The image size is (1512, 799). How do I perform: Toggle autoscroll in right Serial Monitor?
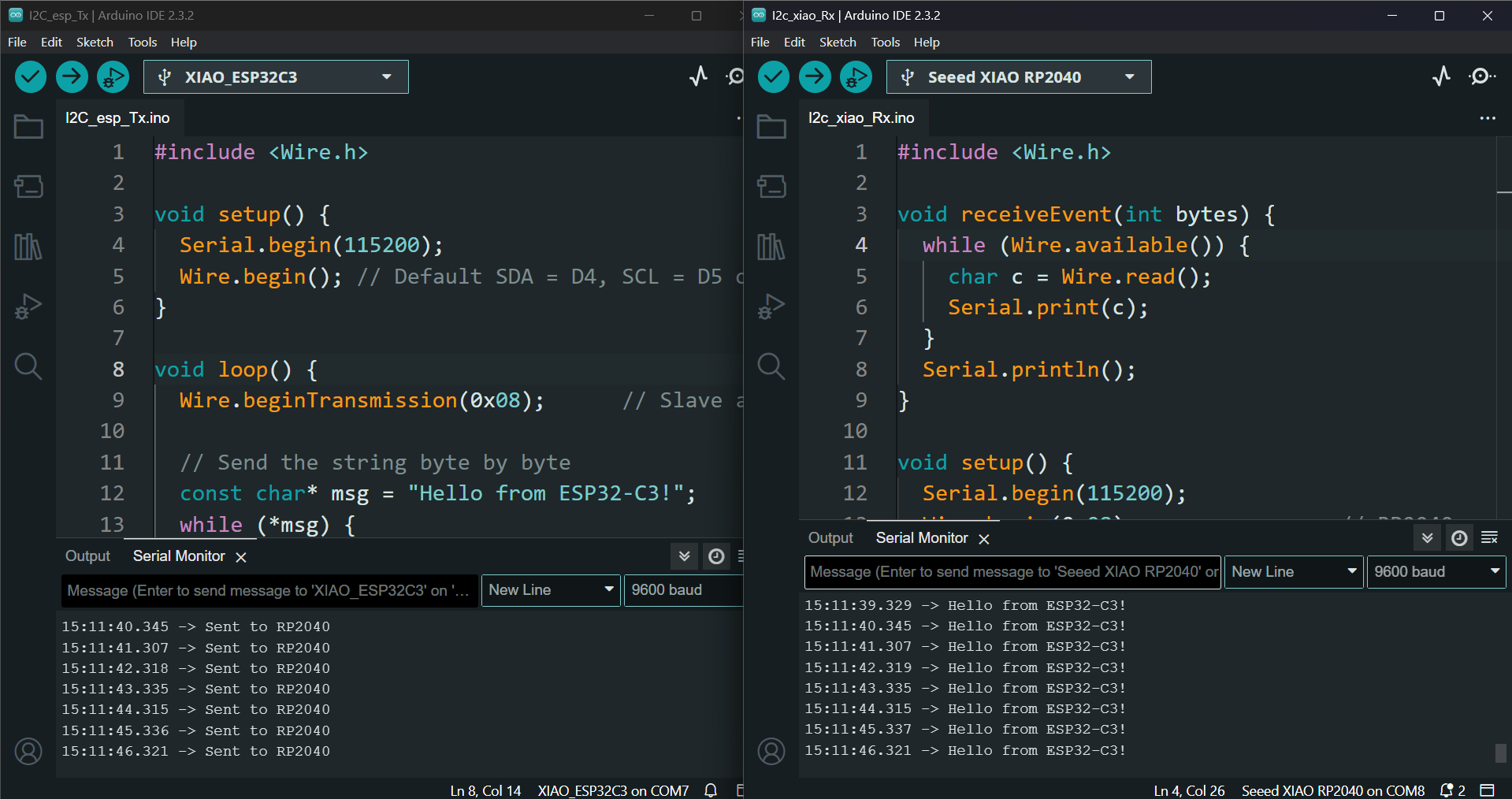[x=1427, y=538]
